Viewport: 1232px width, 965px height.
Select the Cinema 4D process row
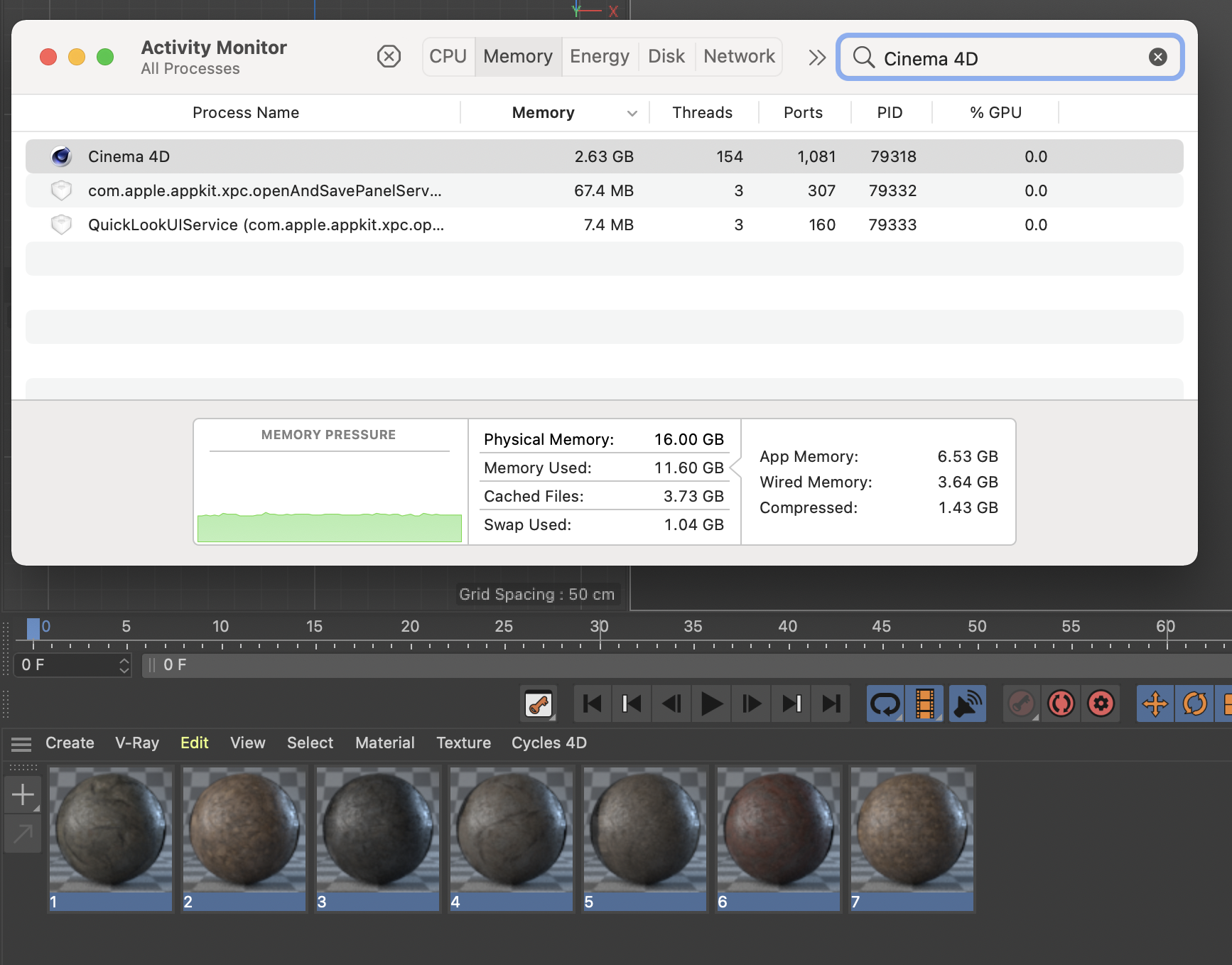(605, 156)
